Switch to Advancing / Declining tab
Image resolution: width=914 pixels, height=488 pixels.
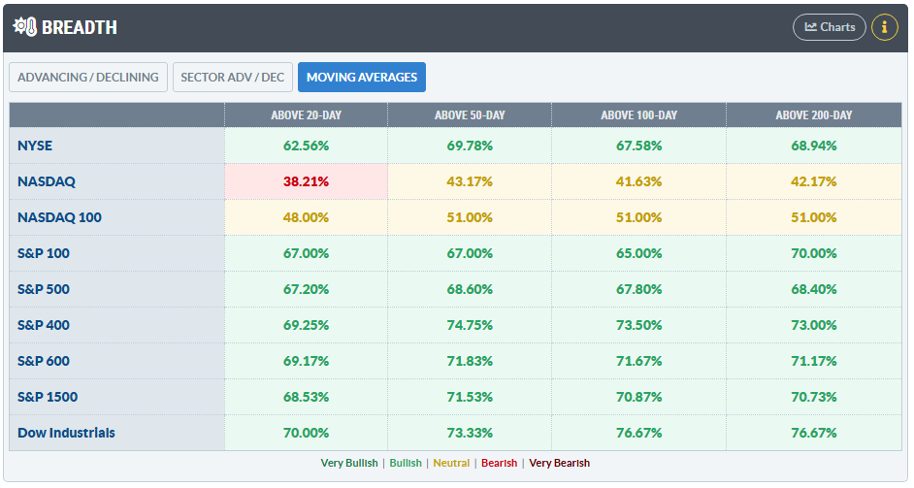(x=88, y=77)
